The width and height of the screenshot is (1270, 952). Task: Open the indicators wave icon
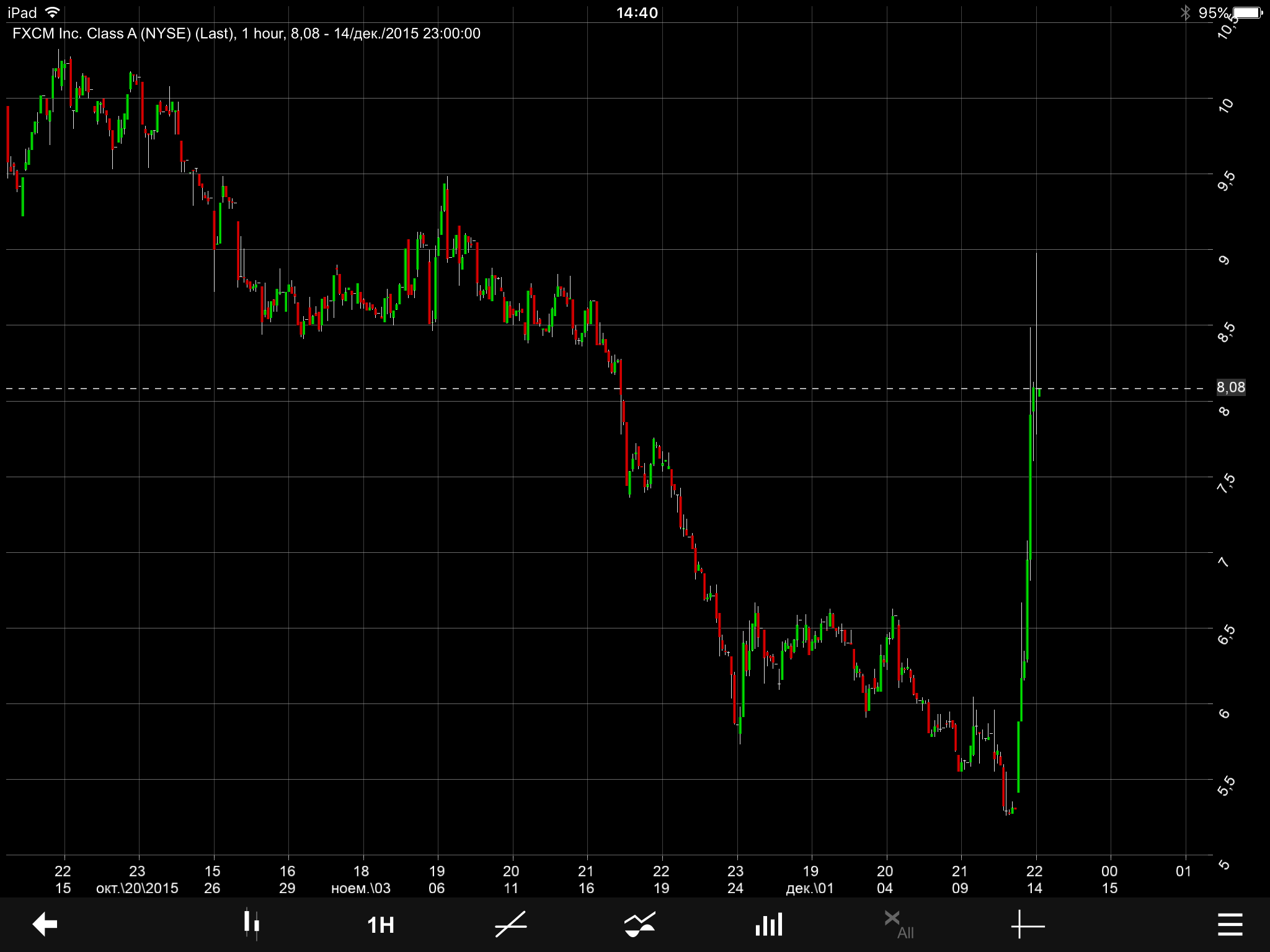[x=639, y=924]
